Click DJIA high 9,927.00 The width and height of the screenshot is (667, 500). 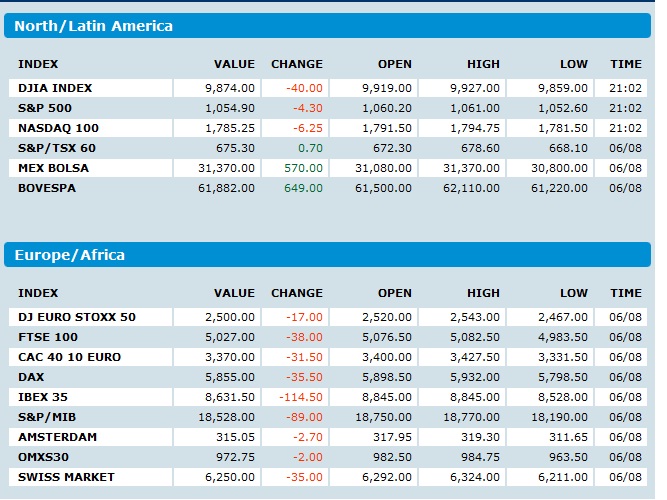click(475, 88)
